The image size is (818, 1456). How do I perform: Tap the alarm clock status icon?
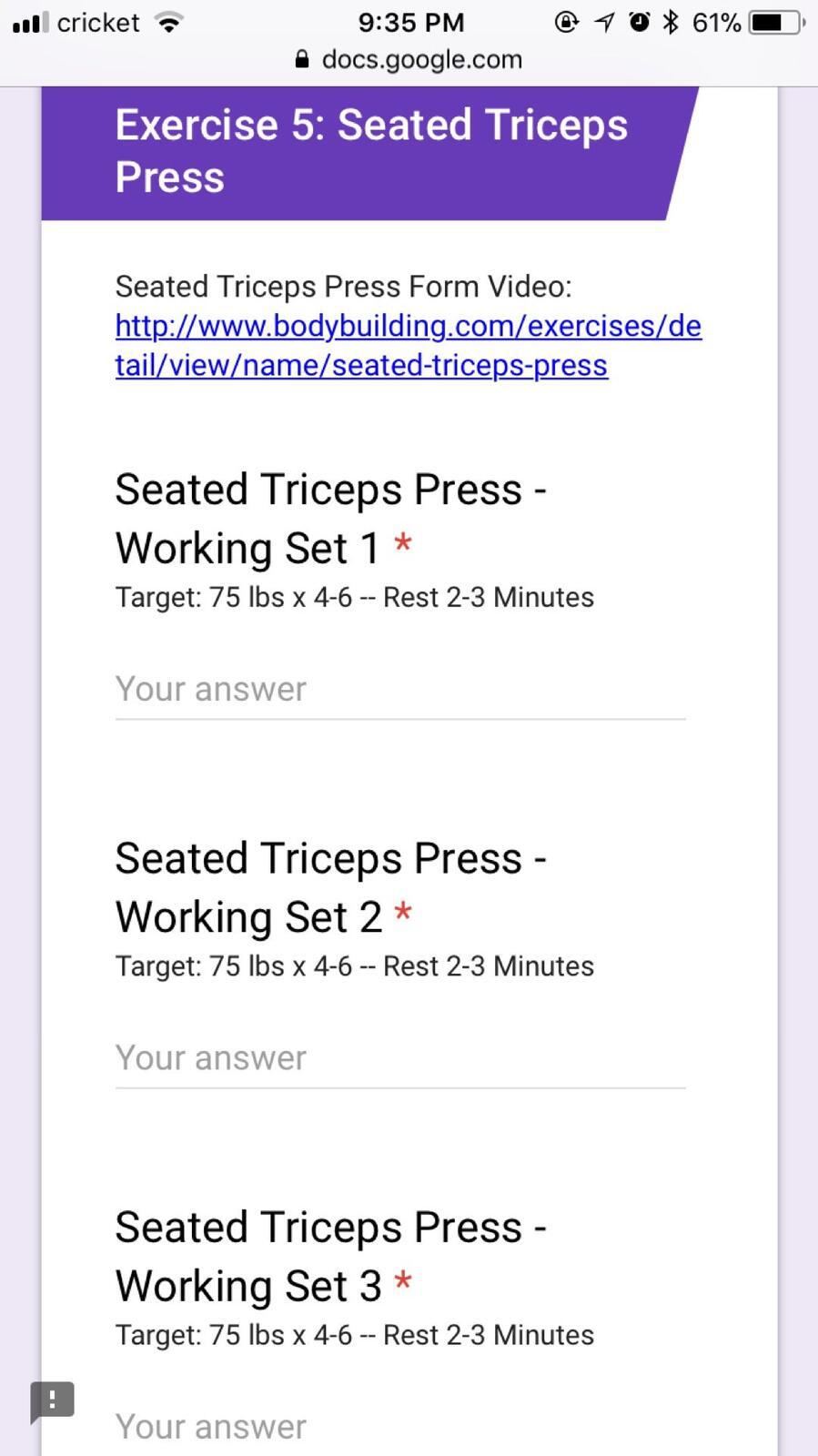(x=640, y=22)
